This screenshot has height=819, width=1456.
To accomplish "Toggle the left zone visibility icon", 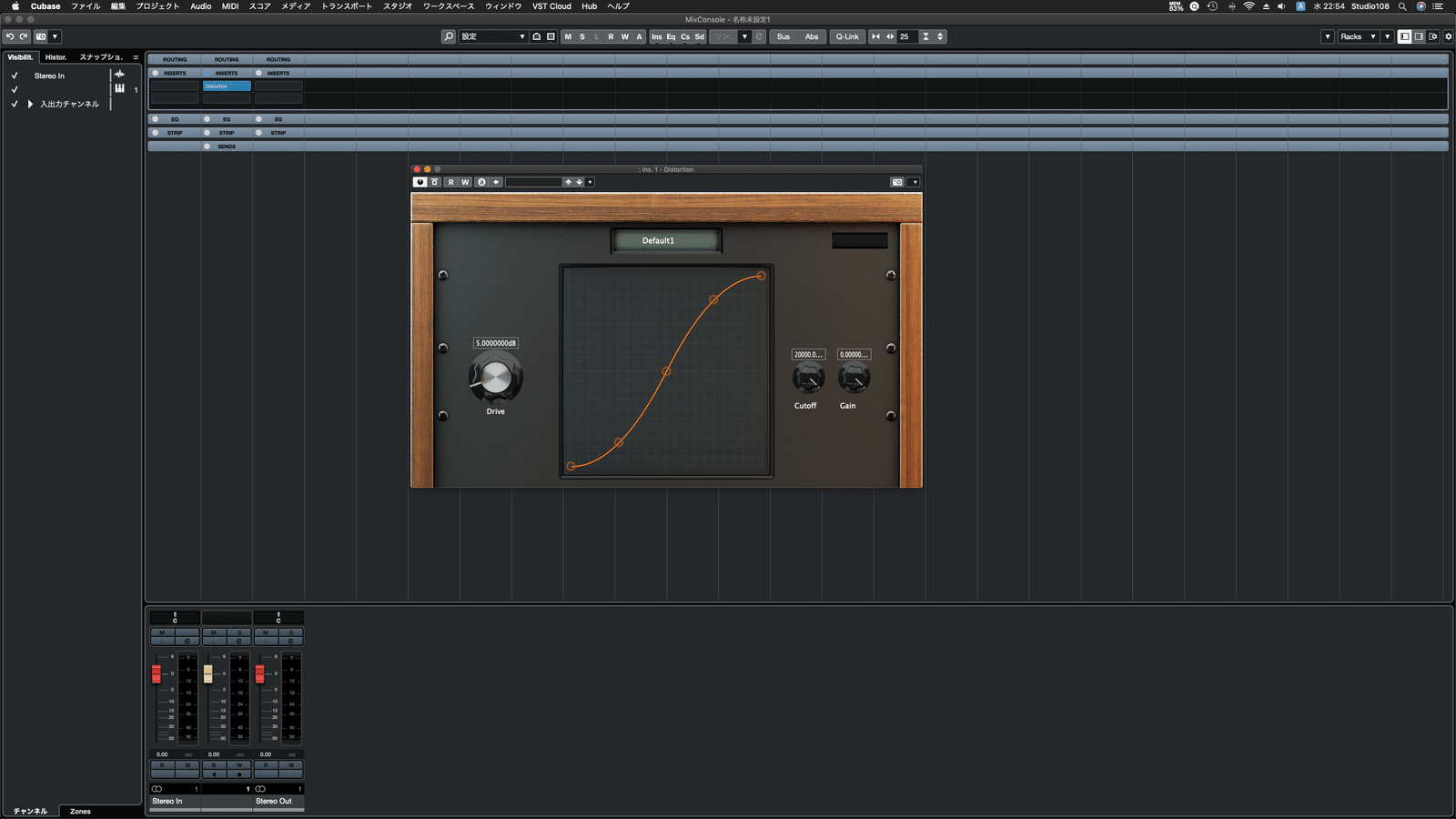I will pyautogui.click(x=1405, y=36).
